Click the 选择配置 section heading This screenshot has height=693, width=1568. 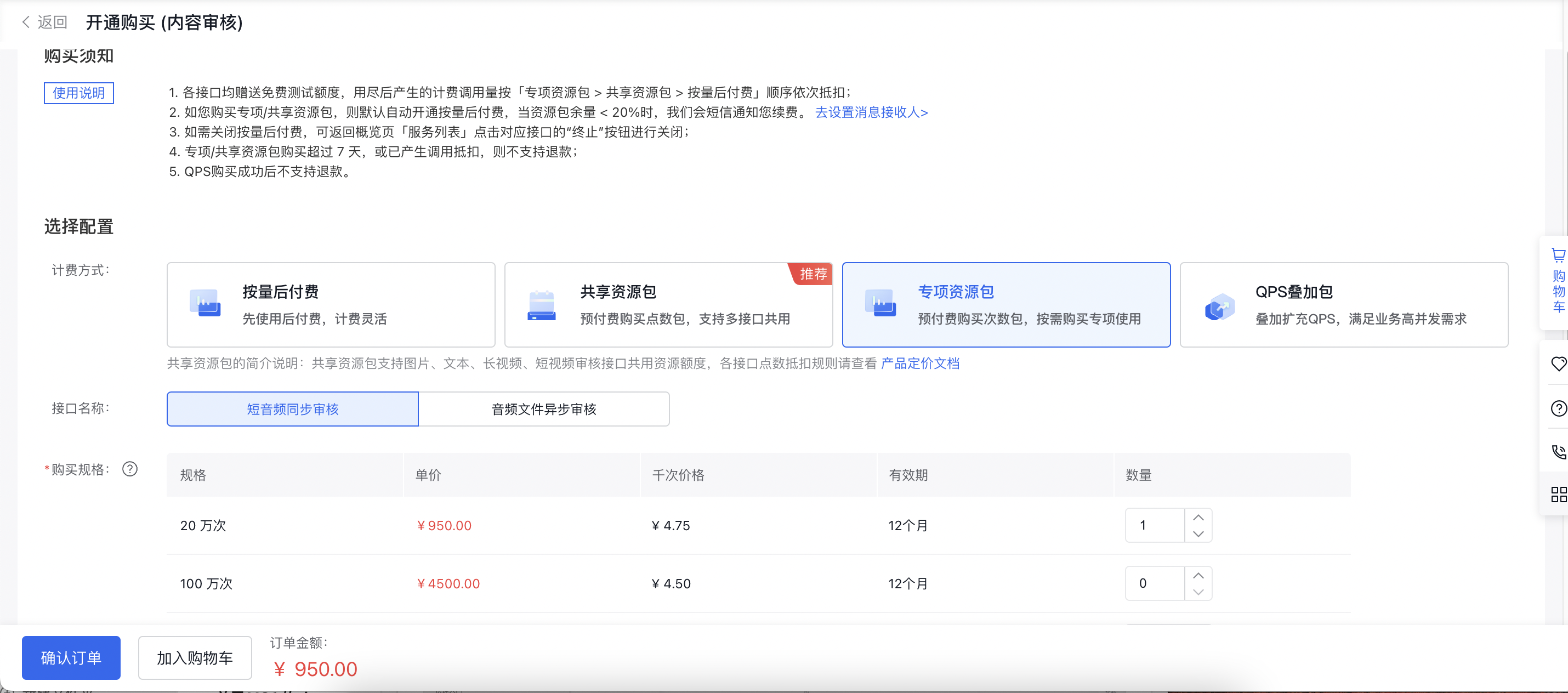(78, 226)
